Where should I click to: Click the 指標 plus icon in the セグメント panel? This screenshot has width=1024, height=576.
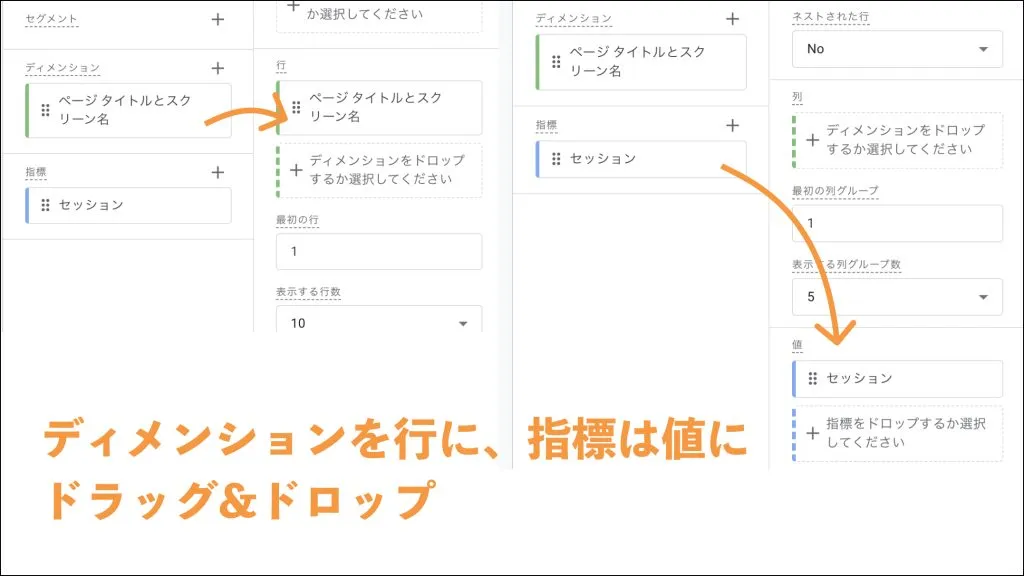pyautogui.click(x=217, y=172)
